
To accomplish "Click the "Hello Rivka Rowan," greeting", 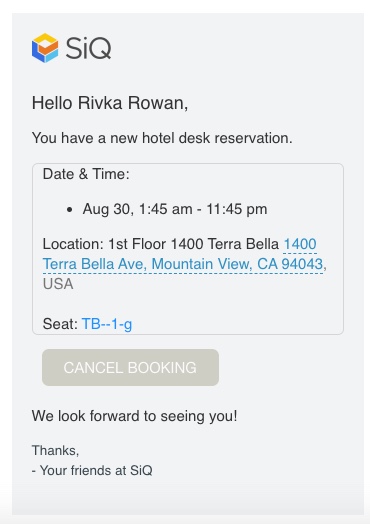I will click(x=110, y=103).
